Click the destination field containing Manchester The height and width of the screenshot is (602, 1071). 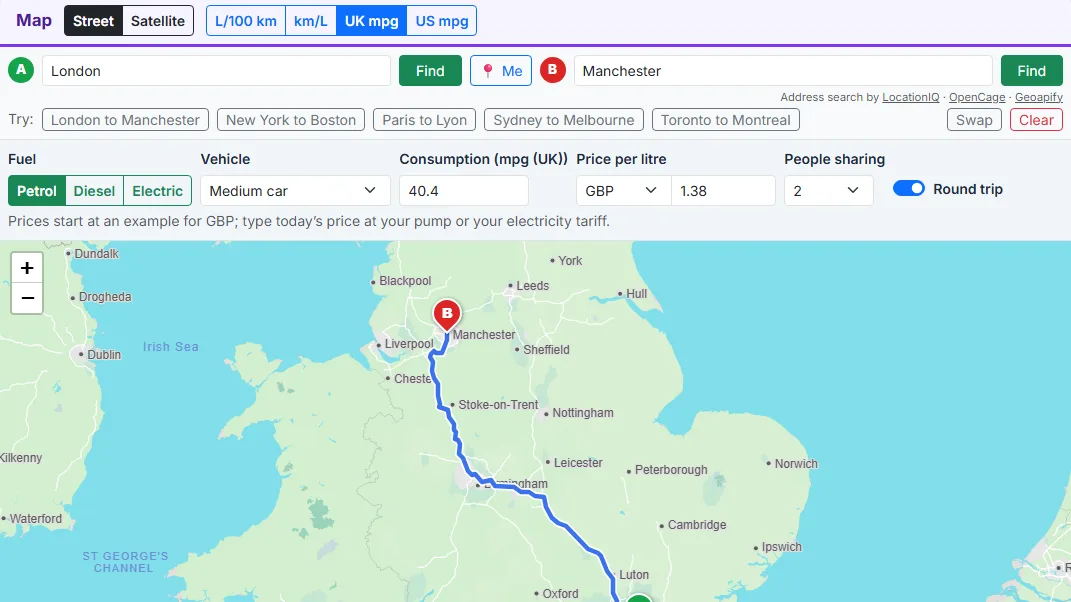click(783, 71)
